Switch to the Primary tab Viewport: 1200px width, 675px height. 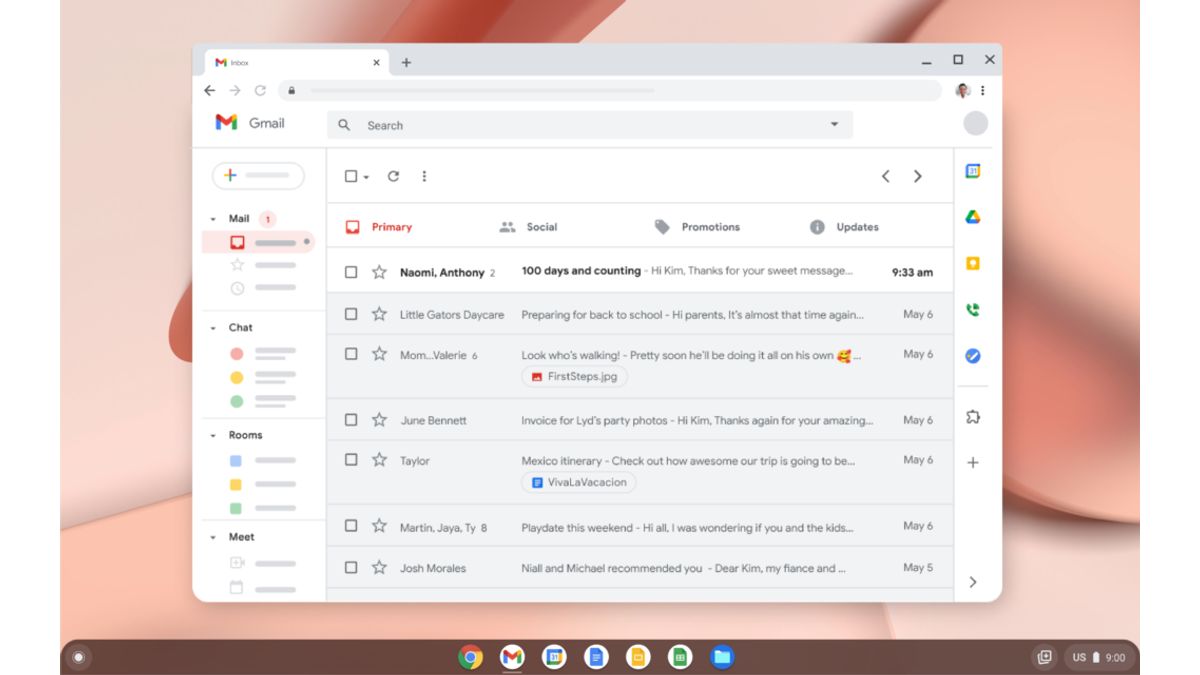click(379, 227)
